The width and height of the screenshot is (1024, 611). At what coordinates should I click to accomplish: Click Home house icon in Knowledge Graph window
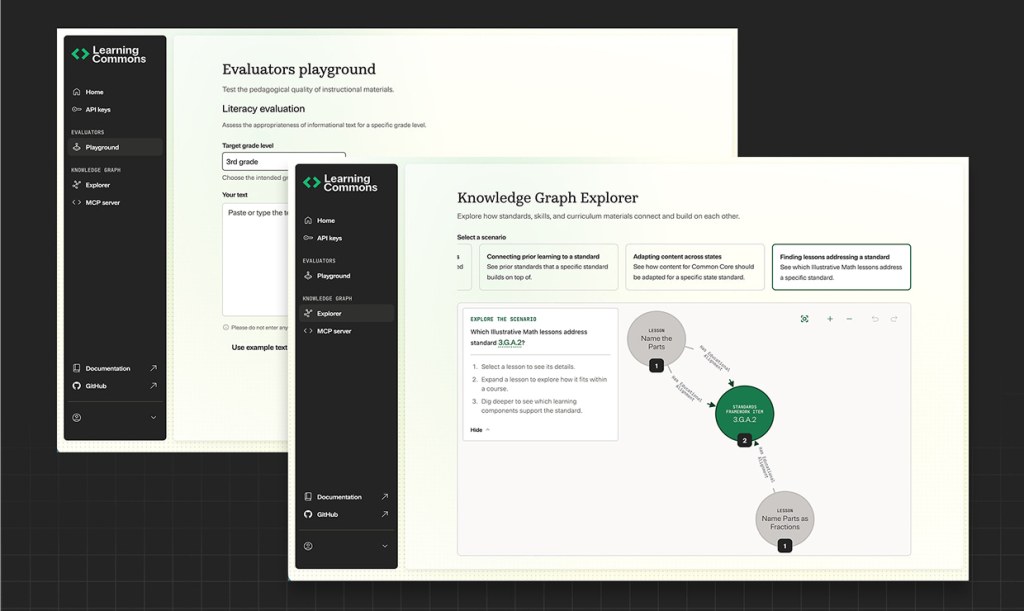[x=308, y=221]
